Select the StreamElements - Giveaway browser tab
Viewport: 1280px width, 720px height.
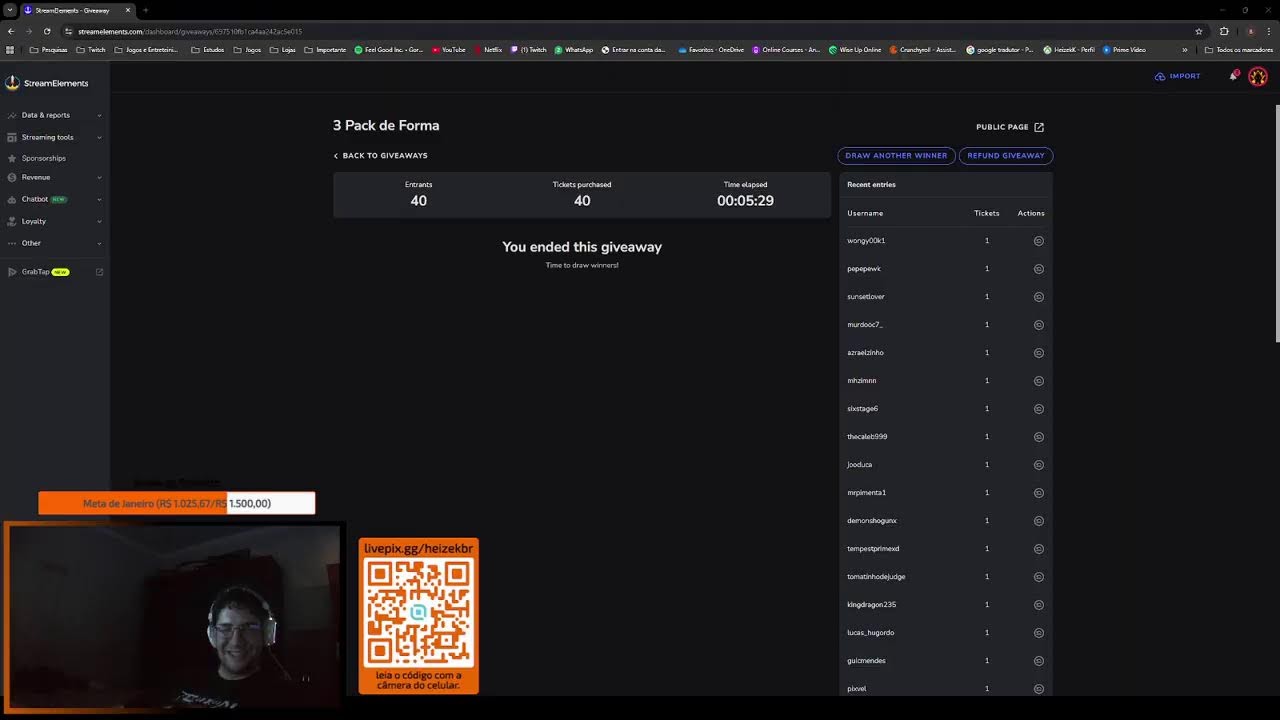(78, 10)
